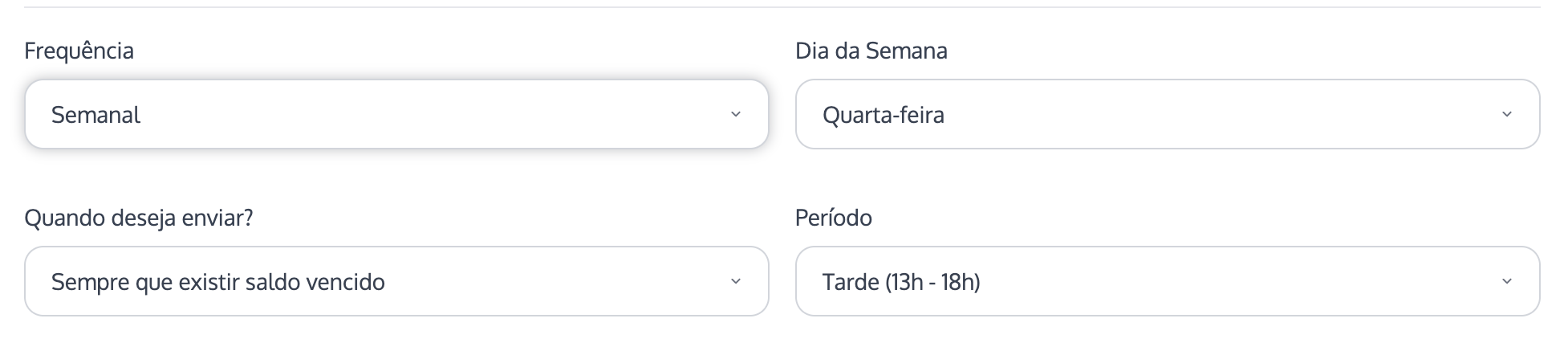Click the Frequência field label
The height and width of the screenshot is (347, 1568).
click(79, 51)
